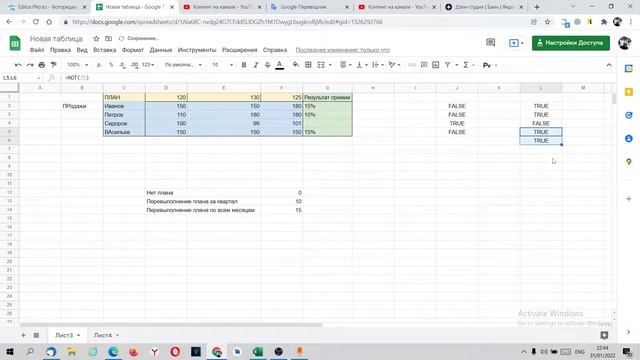Collapse the toolbar with the arrow
The image size is (640, 360).
(609, 65)
